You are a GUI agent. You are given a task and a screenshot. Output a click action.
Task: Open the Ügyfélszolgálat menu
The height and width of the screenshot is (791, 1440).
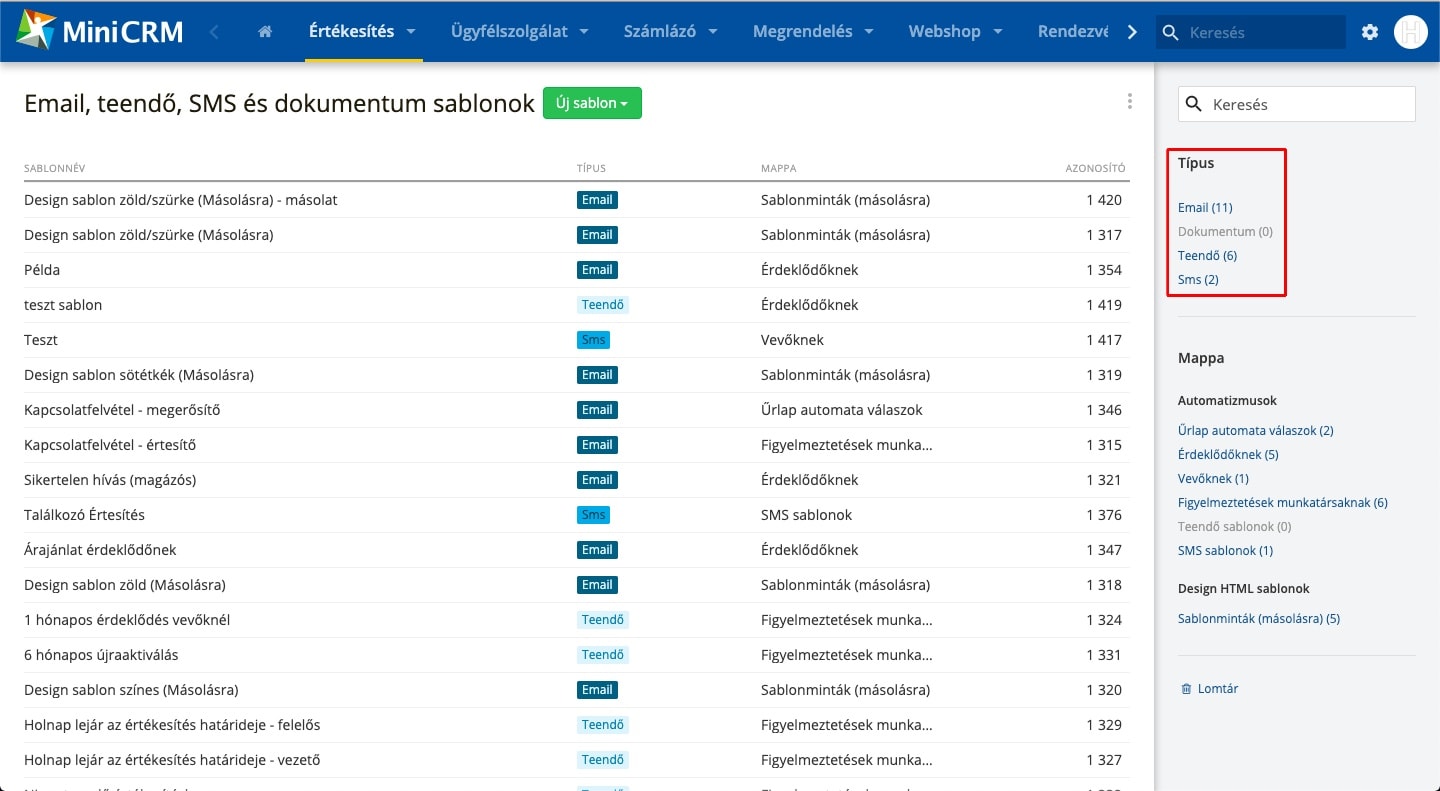point(520,31)
